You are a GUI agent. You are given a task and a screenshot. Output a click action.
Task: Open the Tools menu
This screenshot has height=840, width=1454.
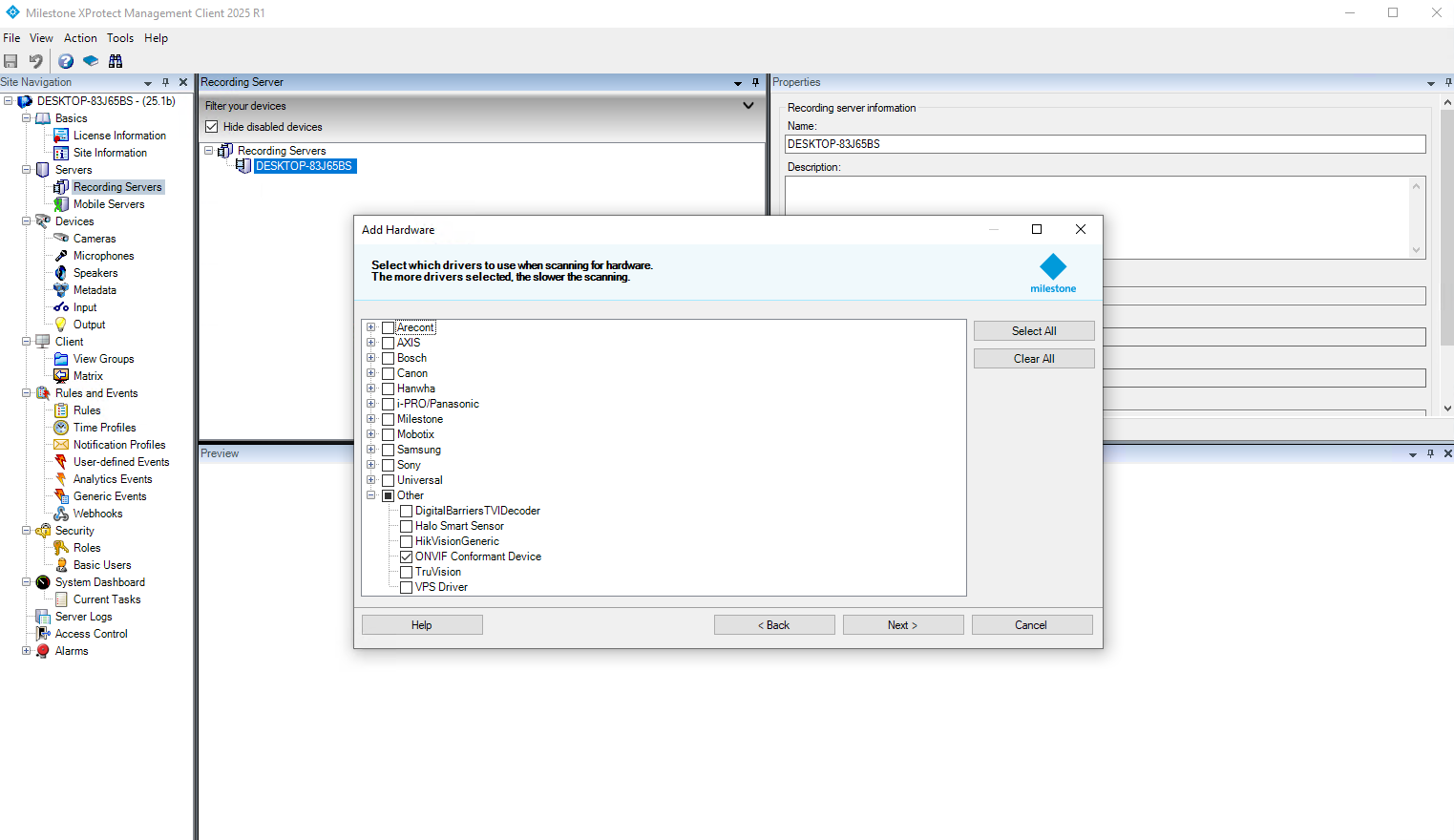click(x=120, y=38)
